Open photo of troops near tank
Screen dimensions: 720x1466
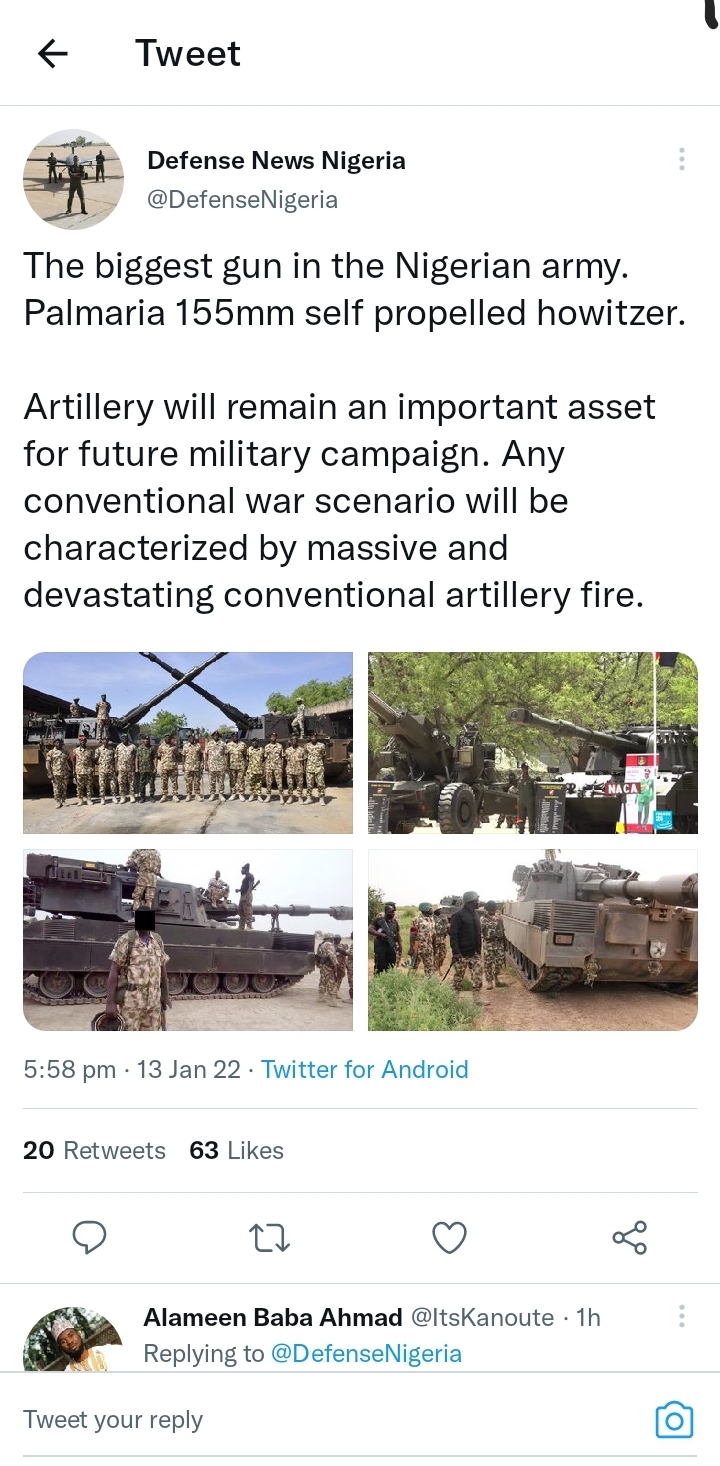coord(533,940)
